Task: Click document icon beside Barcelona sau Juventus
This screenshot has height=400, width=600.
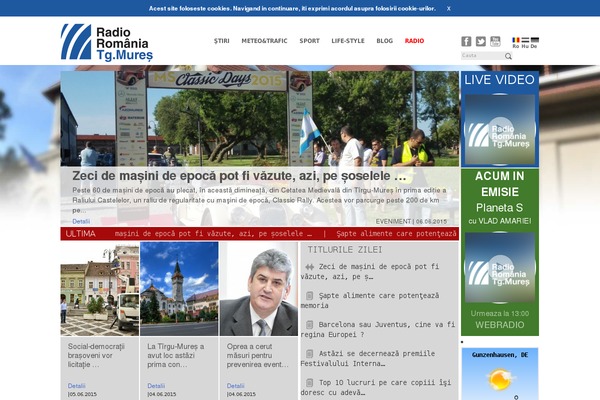Action: point(310,325)
